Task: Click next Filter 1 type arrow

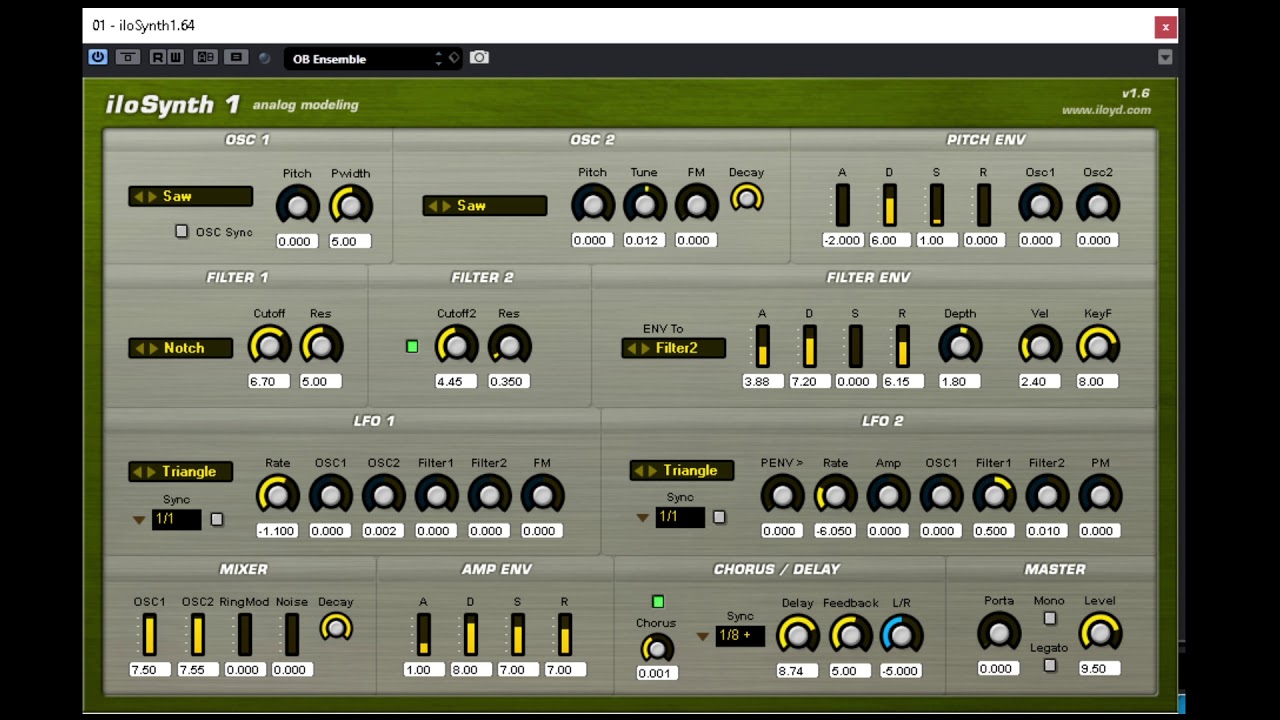Action: click(153, 348)
